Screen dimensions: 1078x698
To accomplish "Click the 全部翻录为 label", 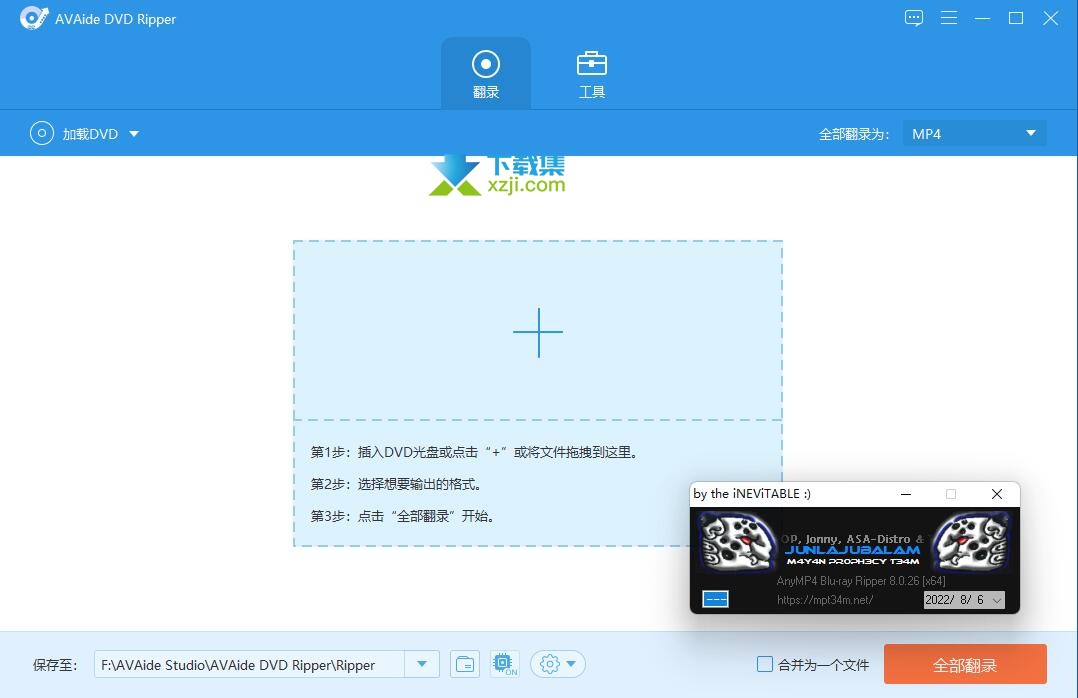I will coord(854,134).
